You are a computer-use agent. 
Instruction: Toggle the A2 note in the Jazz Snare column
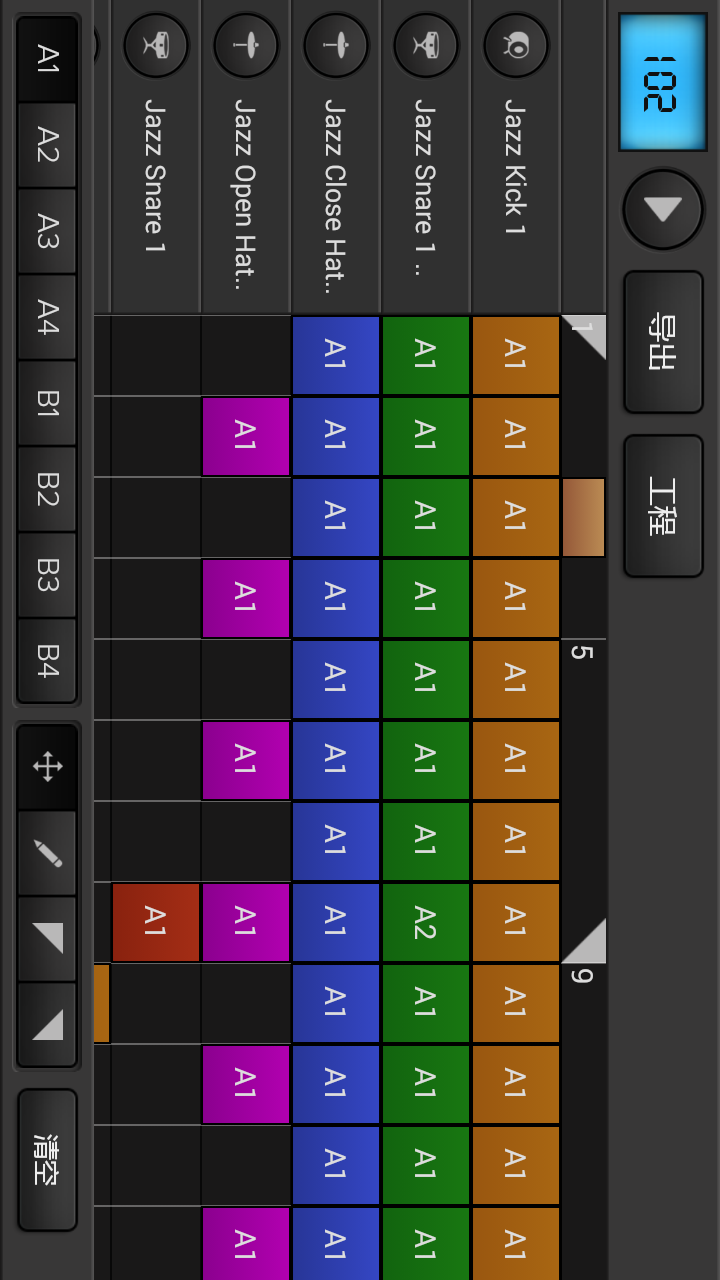point(425,922)
